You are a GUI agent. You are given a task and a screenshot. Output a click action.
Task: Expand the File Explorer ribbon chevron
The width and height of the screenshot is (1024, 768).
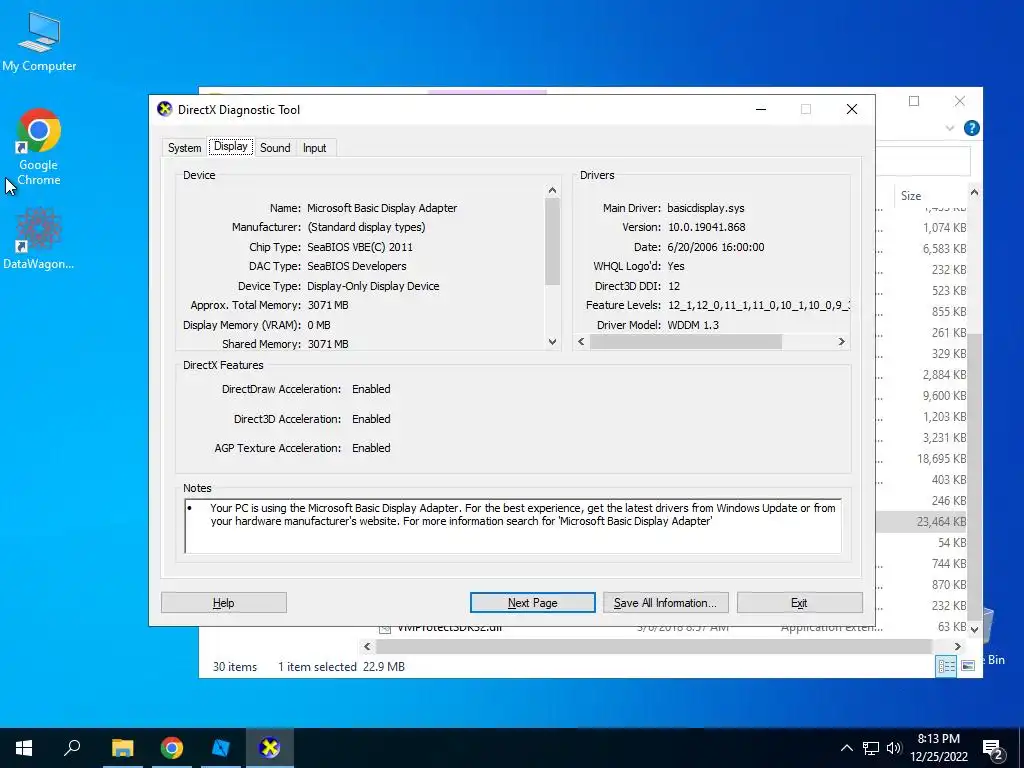pyautogui.click(x=950, y=128)
